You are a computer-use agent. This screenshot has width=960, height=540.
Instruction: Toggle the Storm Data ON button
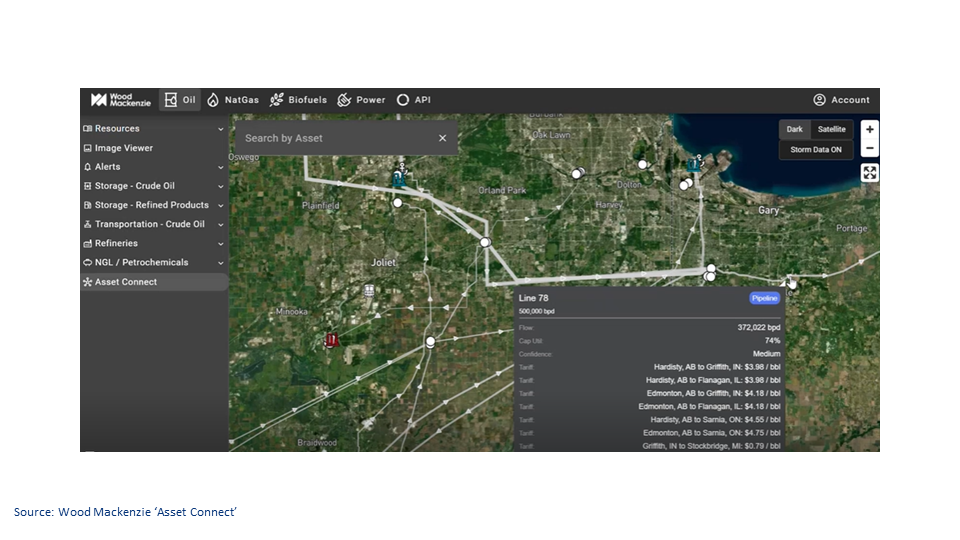click(x=816, y=150)
